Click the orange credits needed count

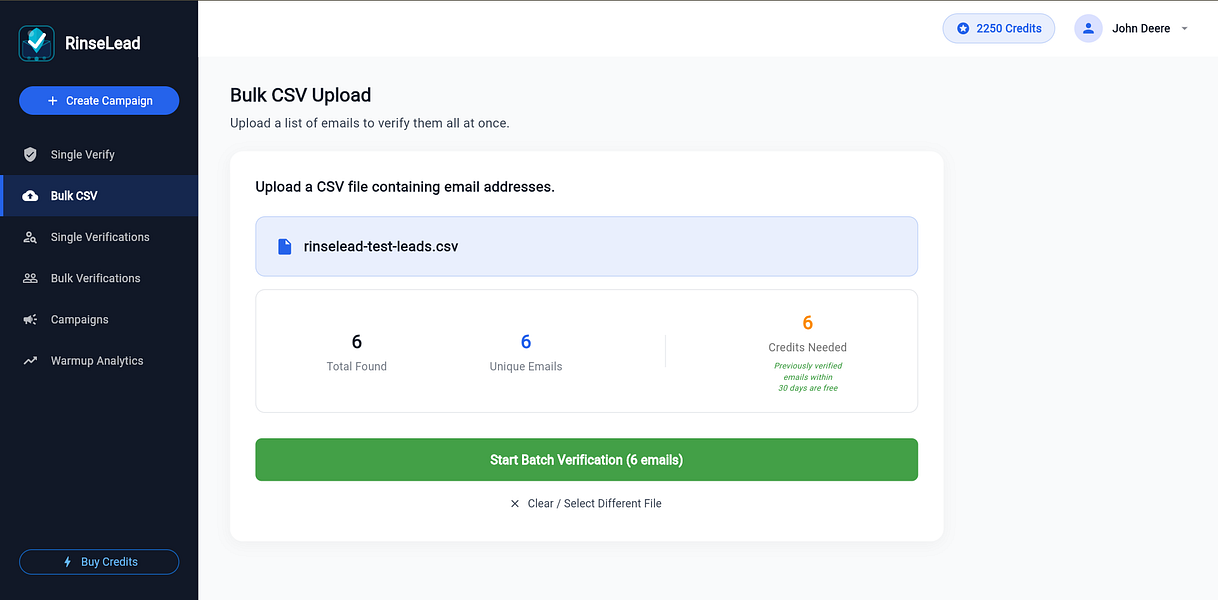[x=808, y=323]
